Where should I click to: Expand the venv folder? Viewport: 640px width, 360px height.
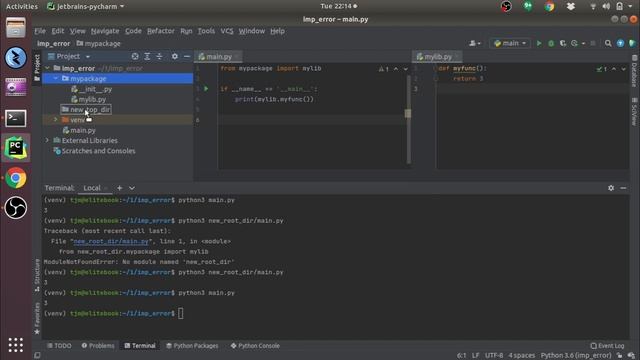coord(56,120)
